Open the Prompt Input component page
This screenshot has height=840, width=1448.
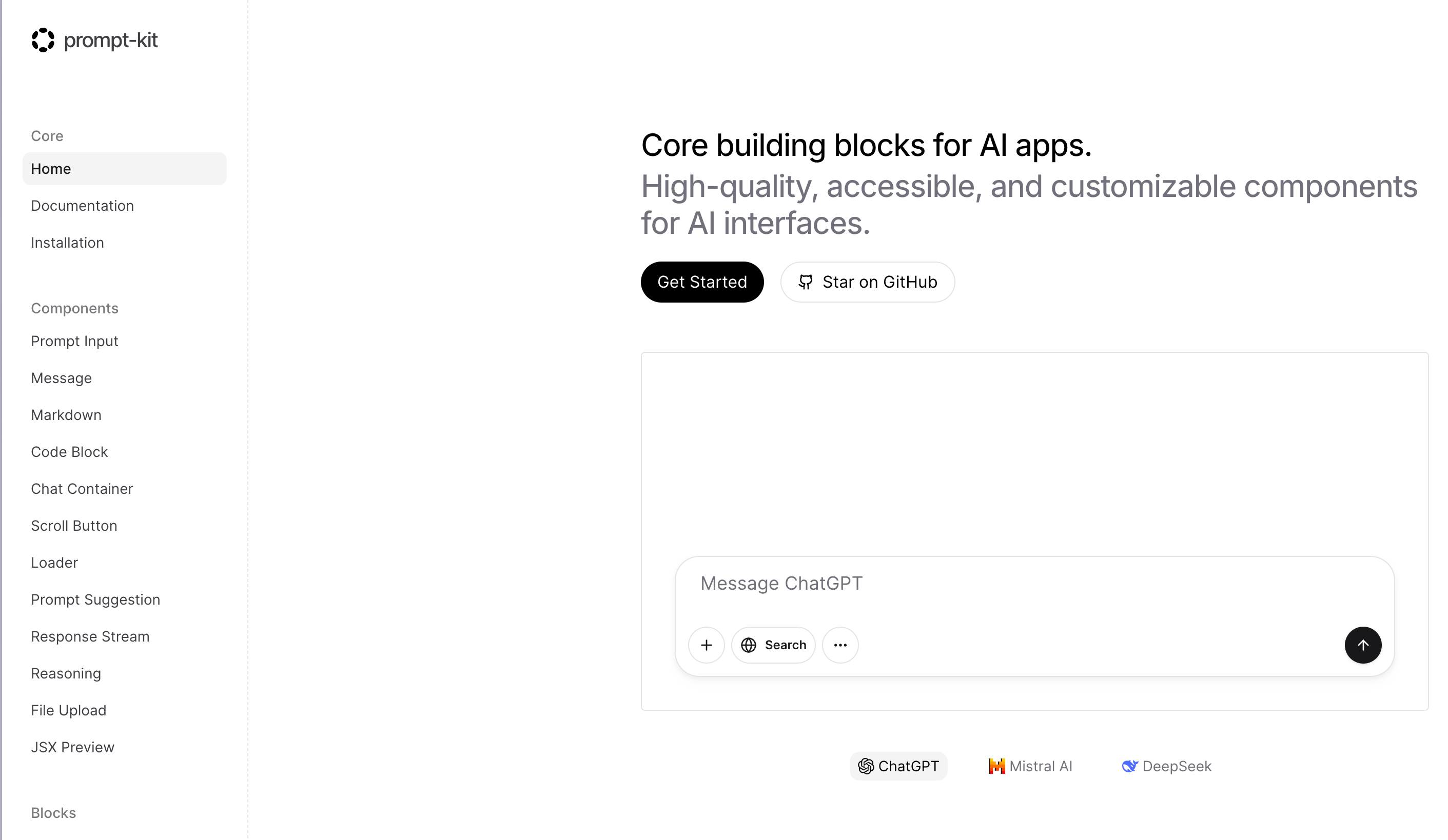pyautogui.click(x=74, y=341)
